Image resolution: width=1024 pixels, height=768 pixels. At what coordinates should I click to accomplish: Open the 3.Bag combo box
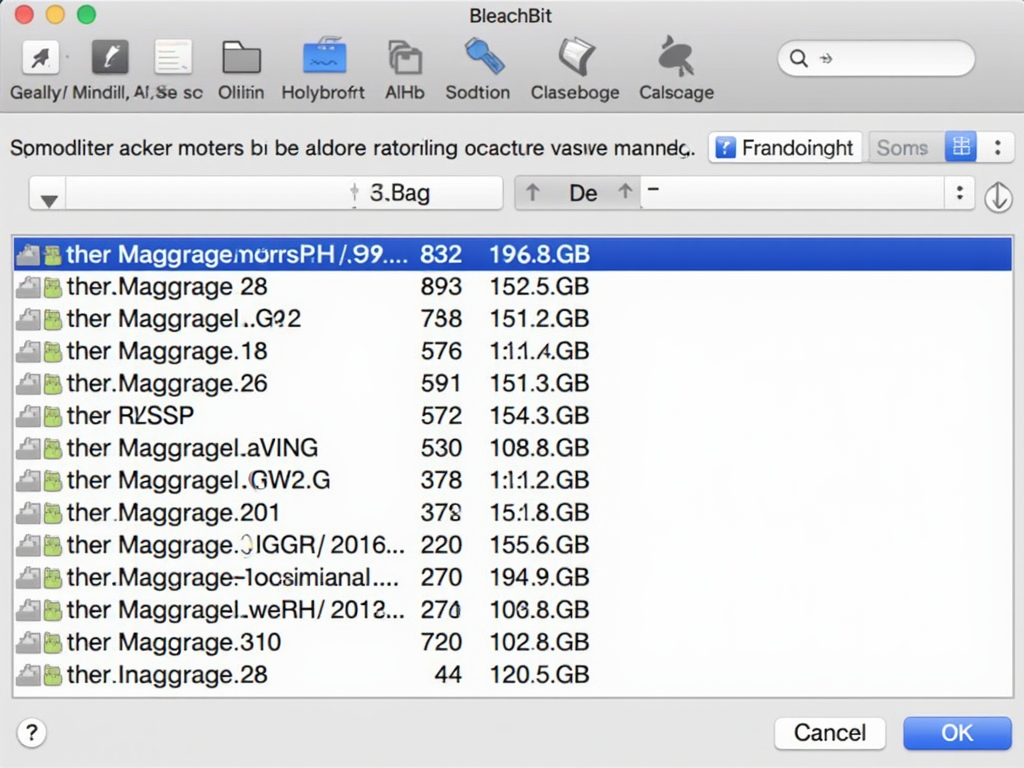pos(266,193)
